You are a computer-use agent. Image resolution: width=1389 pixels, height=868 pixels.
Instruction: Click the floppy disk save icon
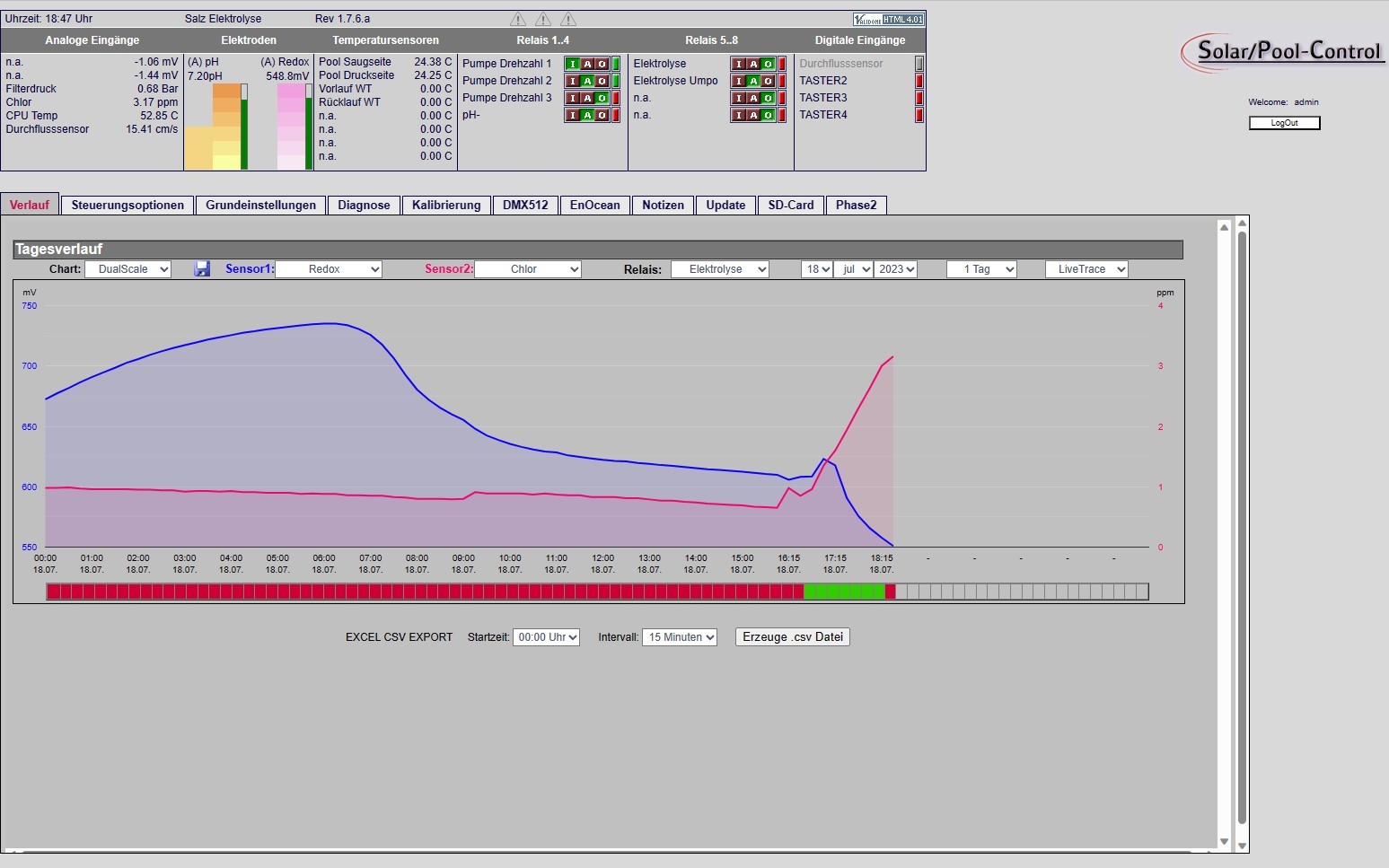click(202, 268)
